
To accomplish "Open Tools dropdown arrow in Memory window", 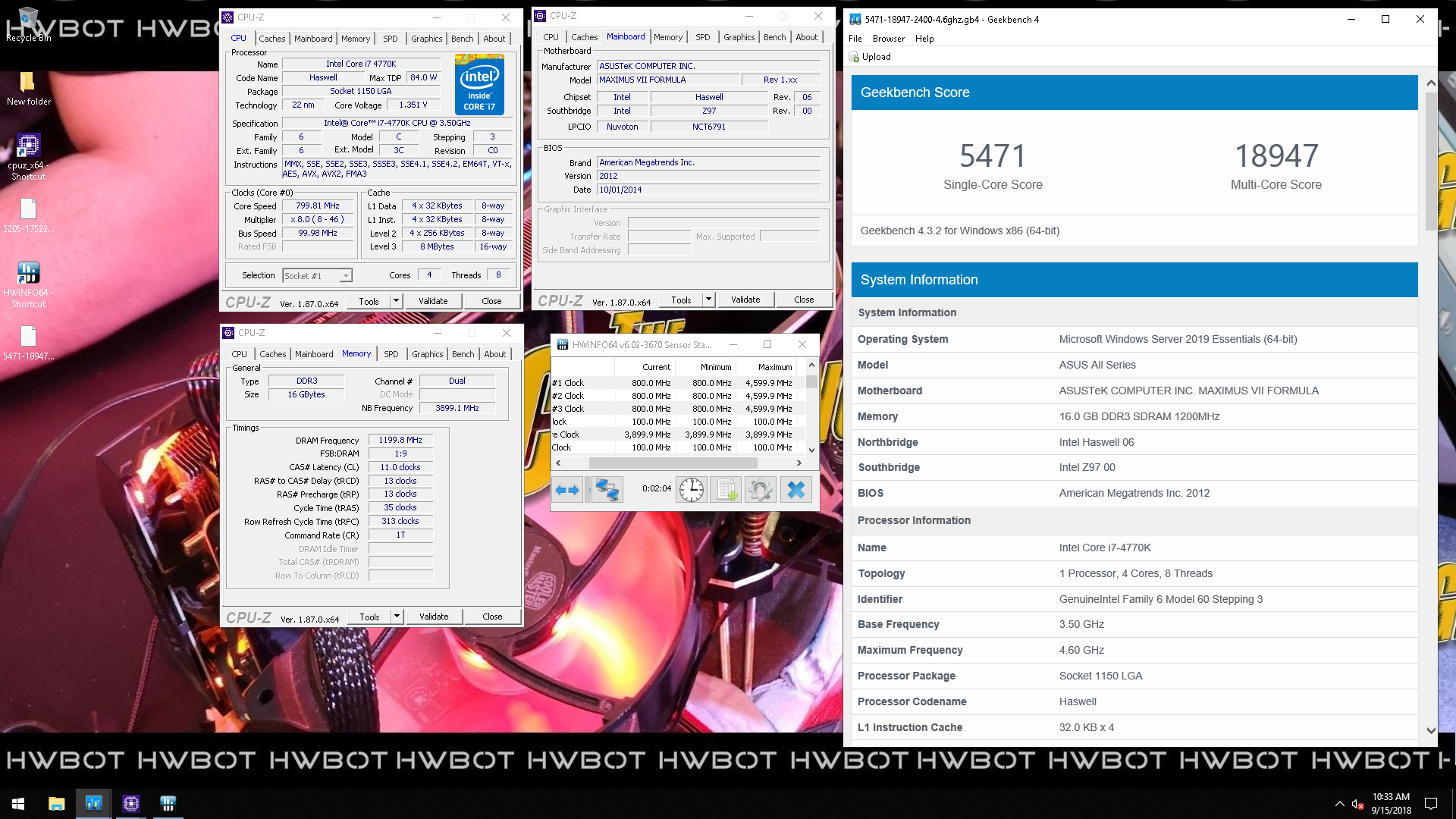I will pyautogui.click(x=397, y=617).
